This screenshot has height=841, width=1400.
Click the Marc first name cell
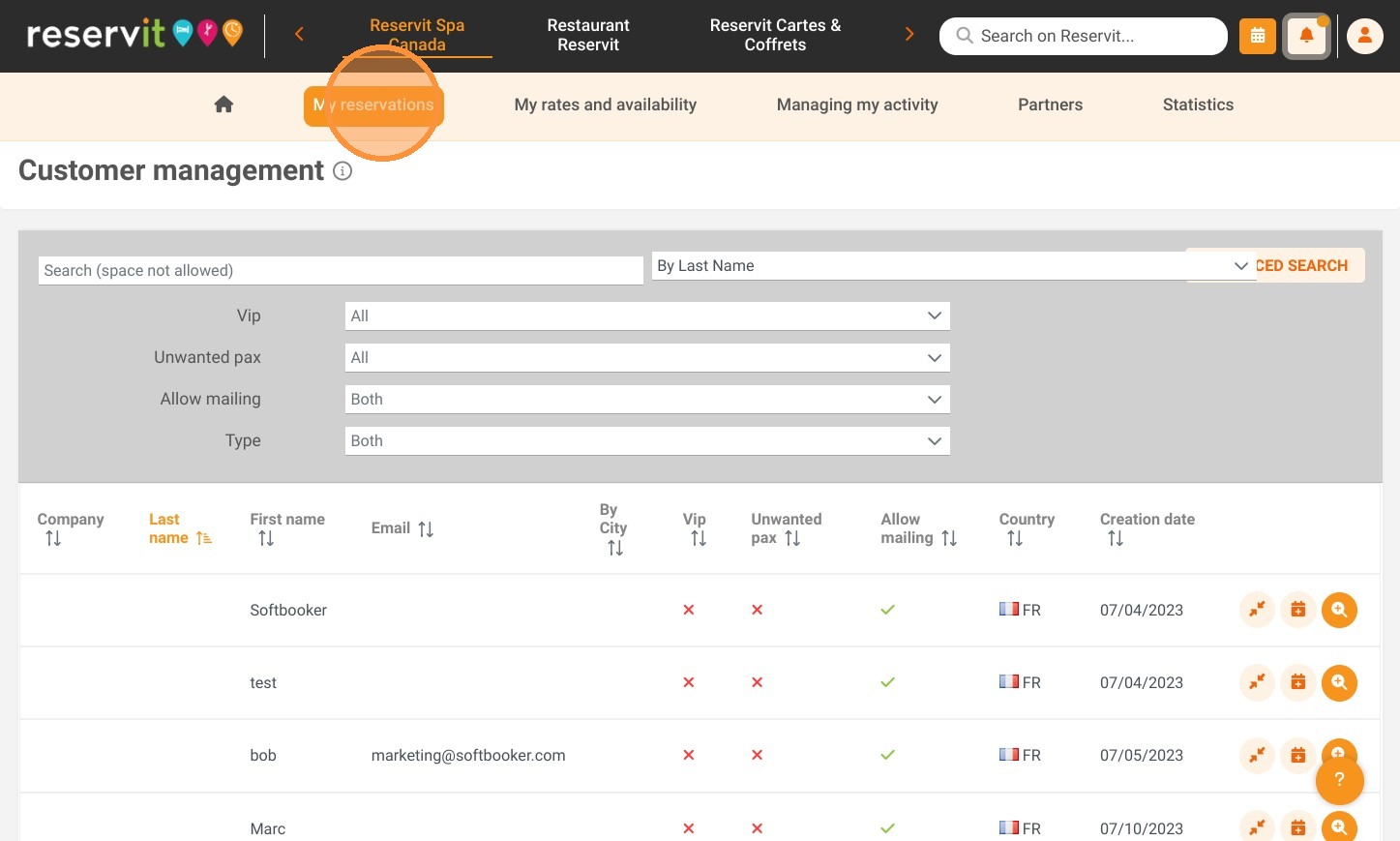[268, 828]
